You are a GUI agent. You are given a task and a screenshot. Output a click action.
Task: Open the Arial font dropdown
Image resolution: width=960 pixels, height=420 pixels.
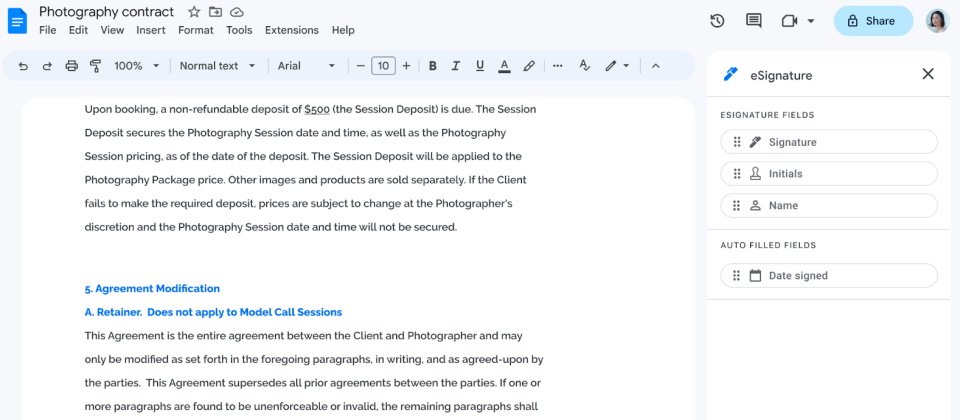point(306,66)
